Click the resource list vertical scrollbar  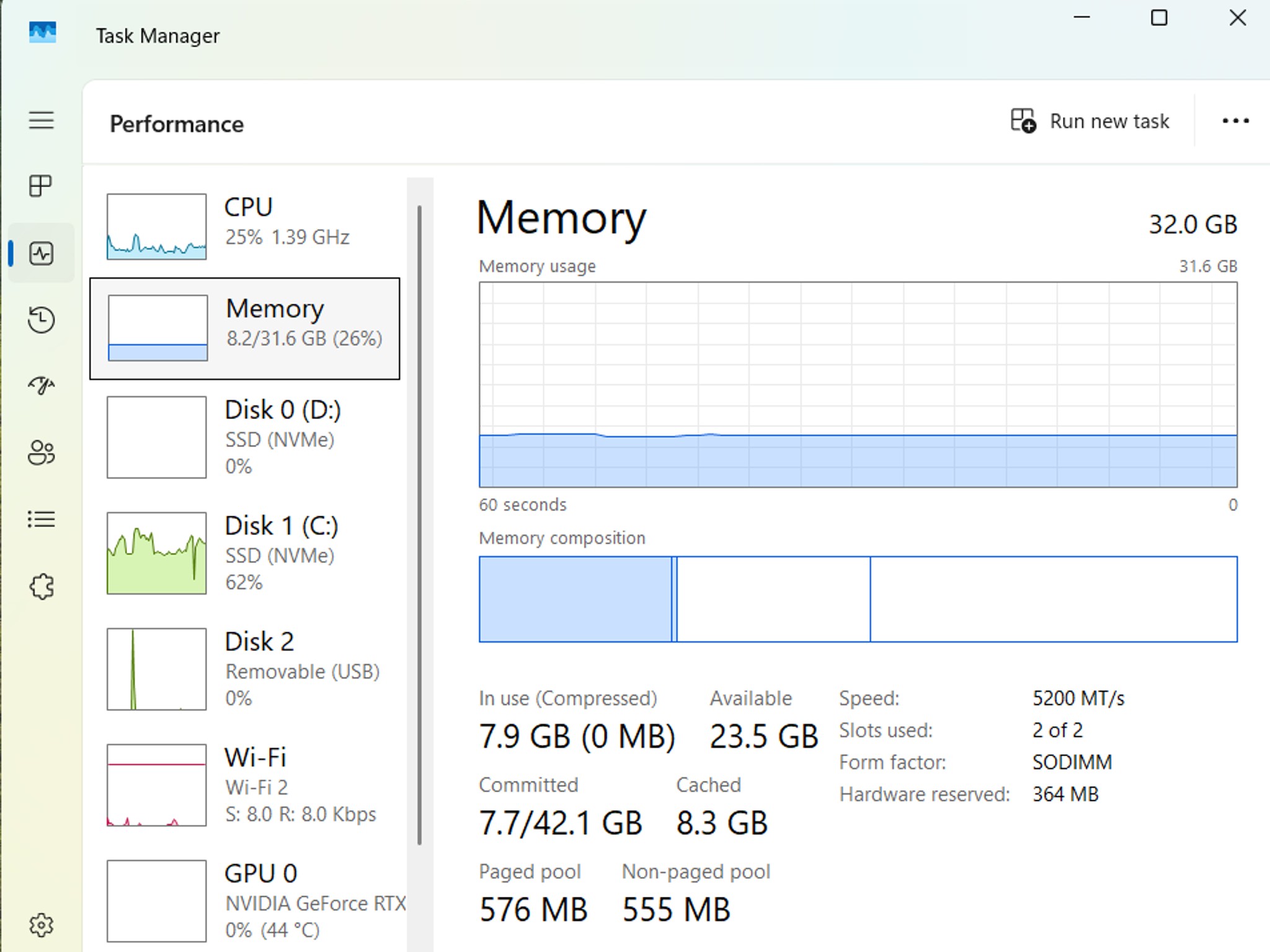(x=420, y=524)
